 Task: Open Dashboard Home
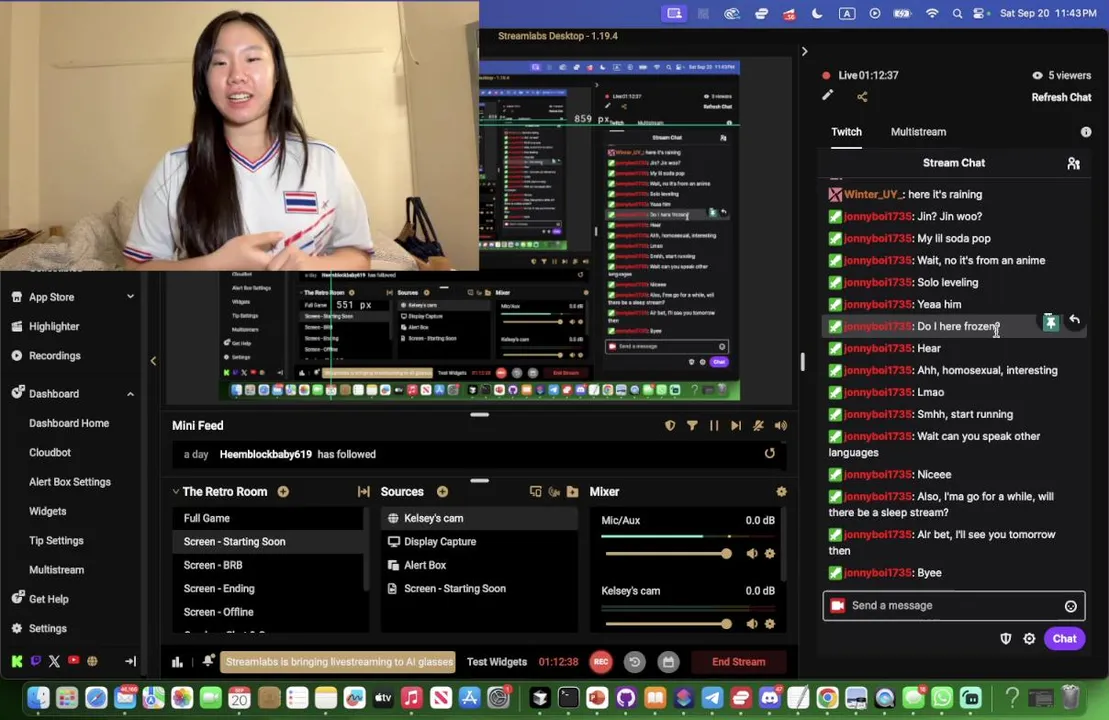tap(69, 423)
